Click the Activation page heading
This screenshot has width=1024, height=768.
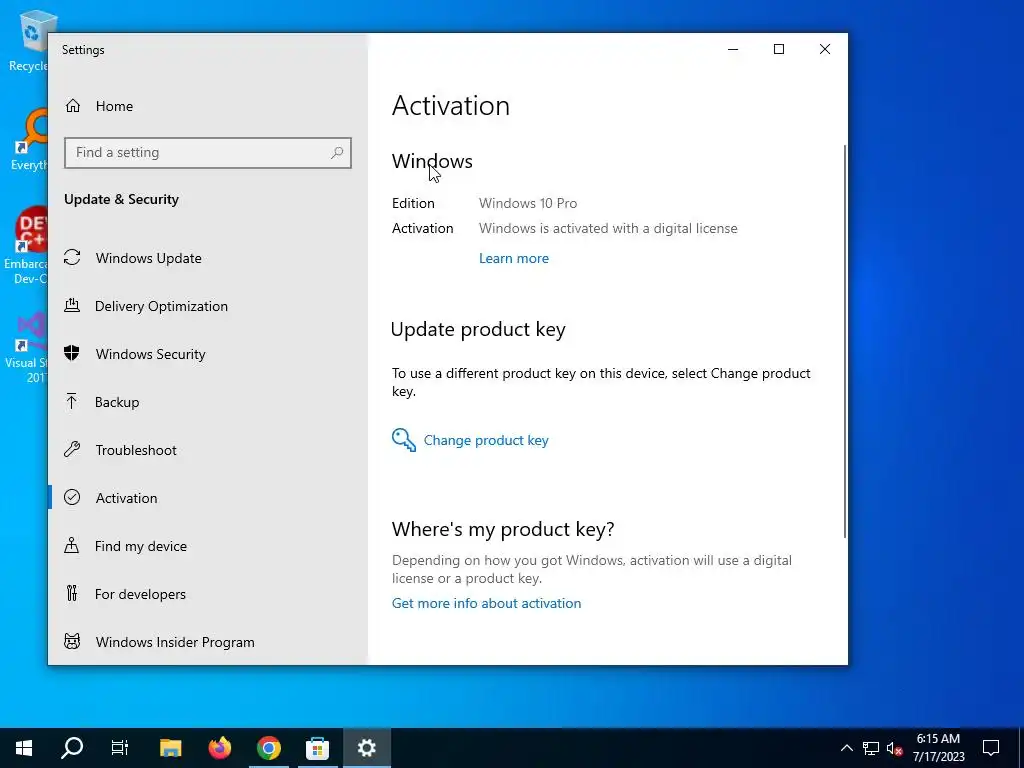[x=451, y=106]
